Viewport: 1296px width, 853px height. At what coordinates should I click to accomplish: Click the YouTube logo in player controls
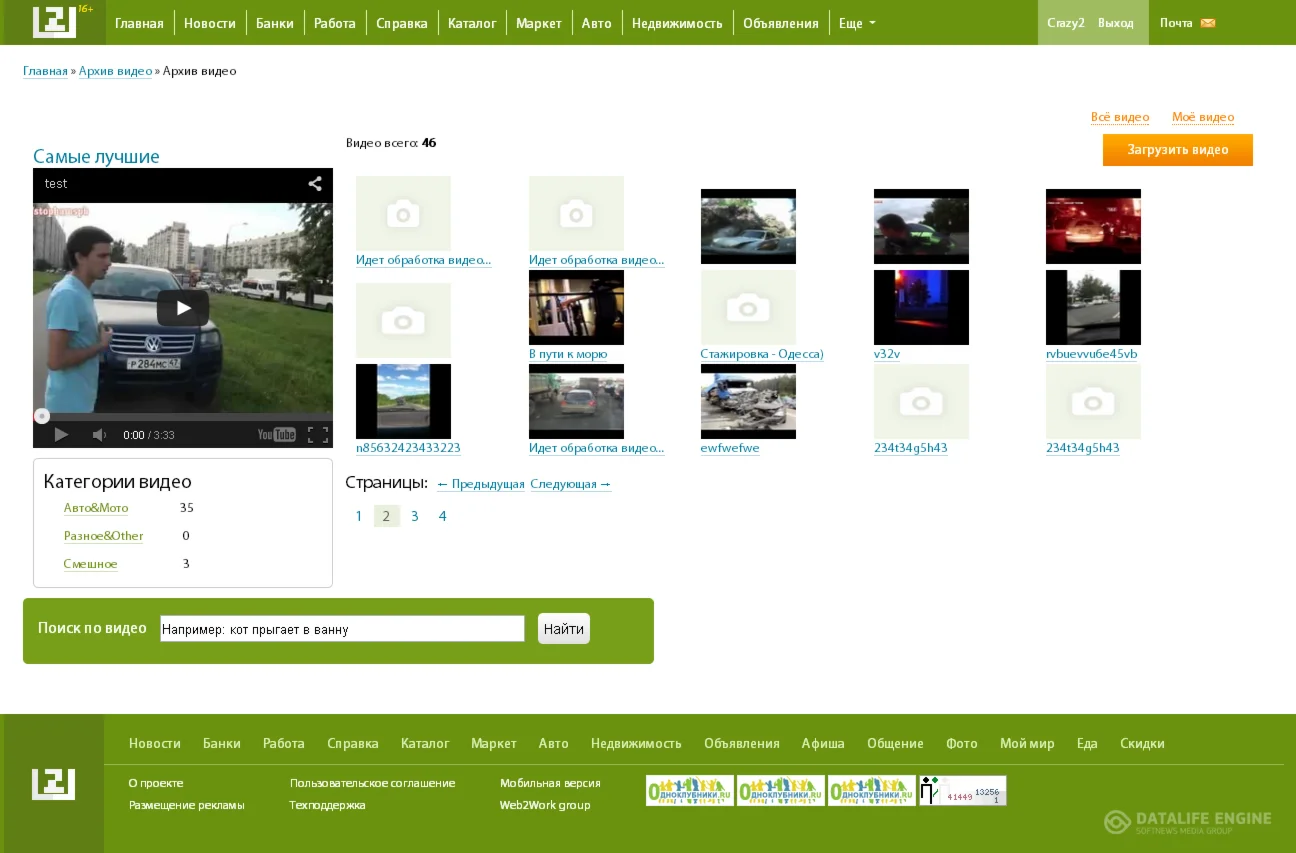point(276,435)
